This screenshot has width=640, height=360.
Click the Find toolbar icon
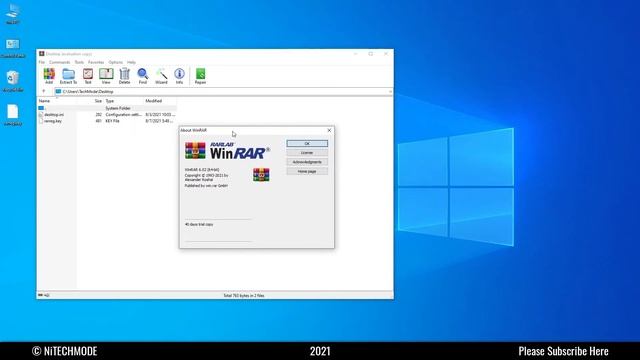click(x=142, y=76)
